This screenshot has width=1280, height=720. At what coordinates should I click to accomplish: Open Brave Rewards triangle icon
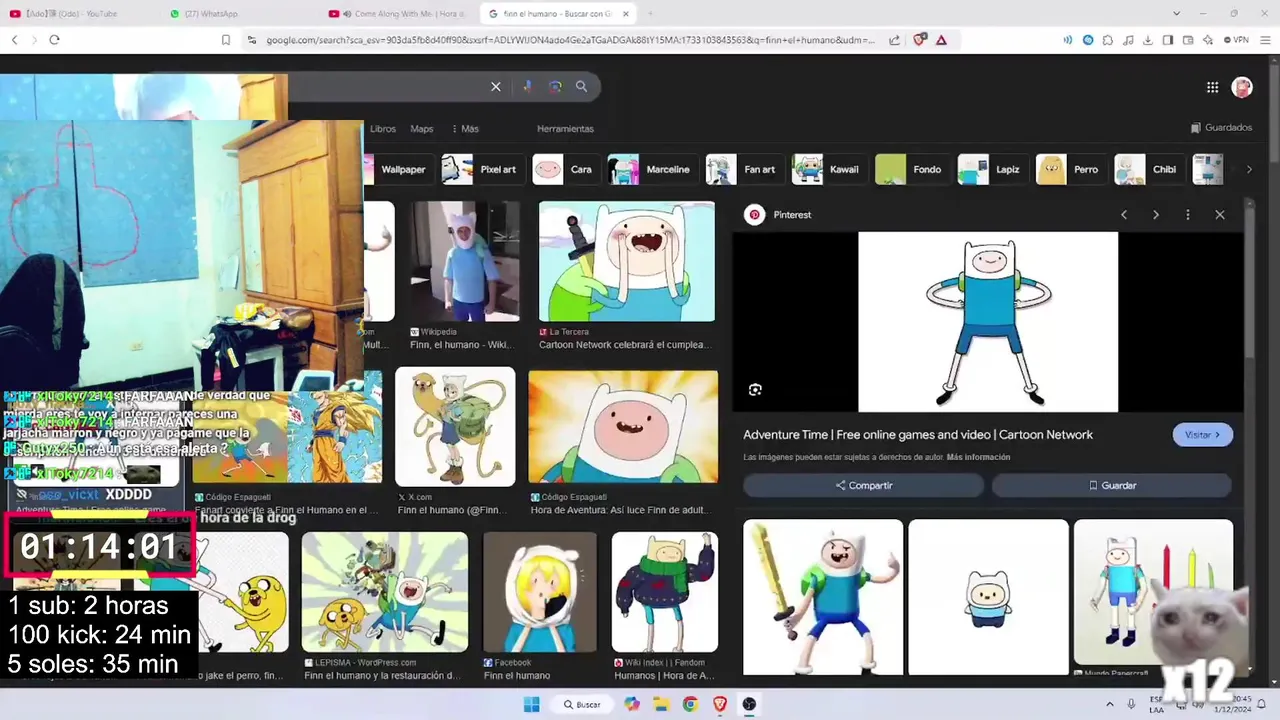[941, 40]
